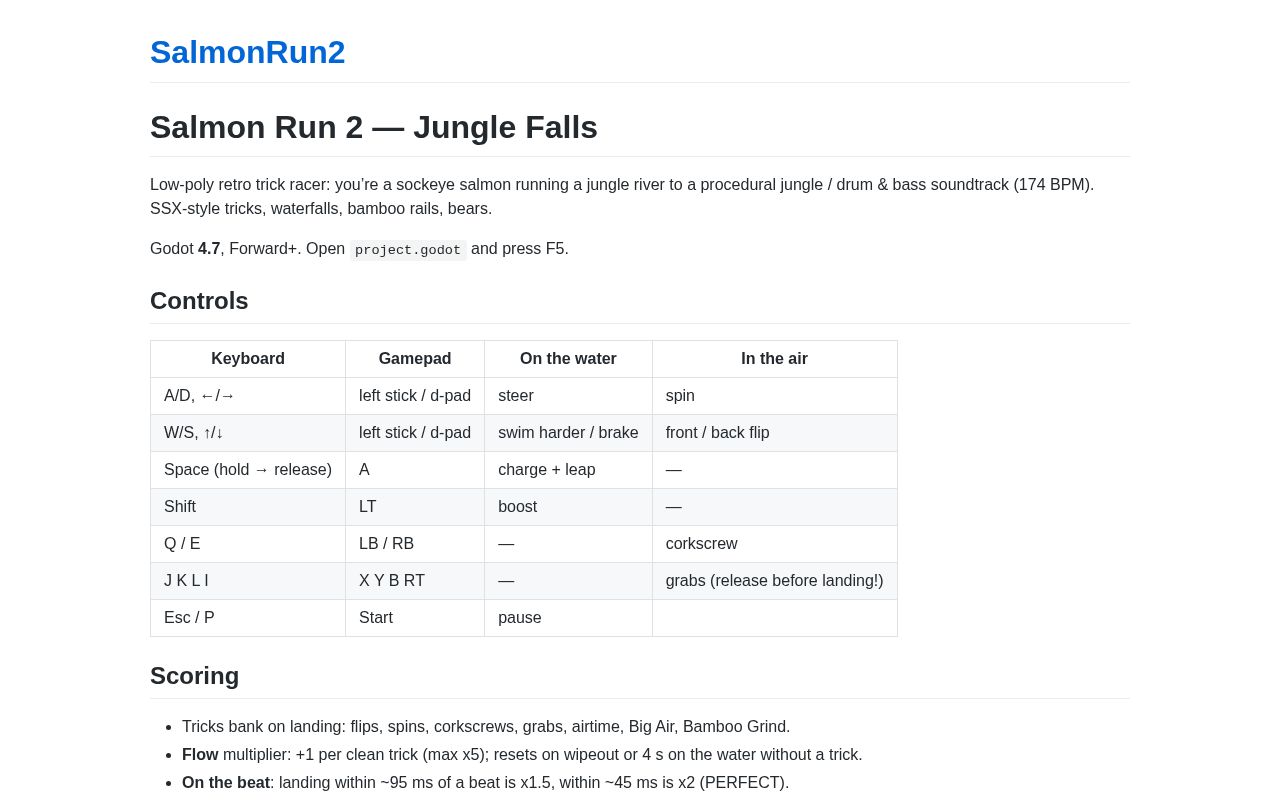Viewport: 1280px width, 800px height.
Task: Click the 'front / back flip' cell
Action: click(x=775, y=433)
